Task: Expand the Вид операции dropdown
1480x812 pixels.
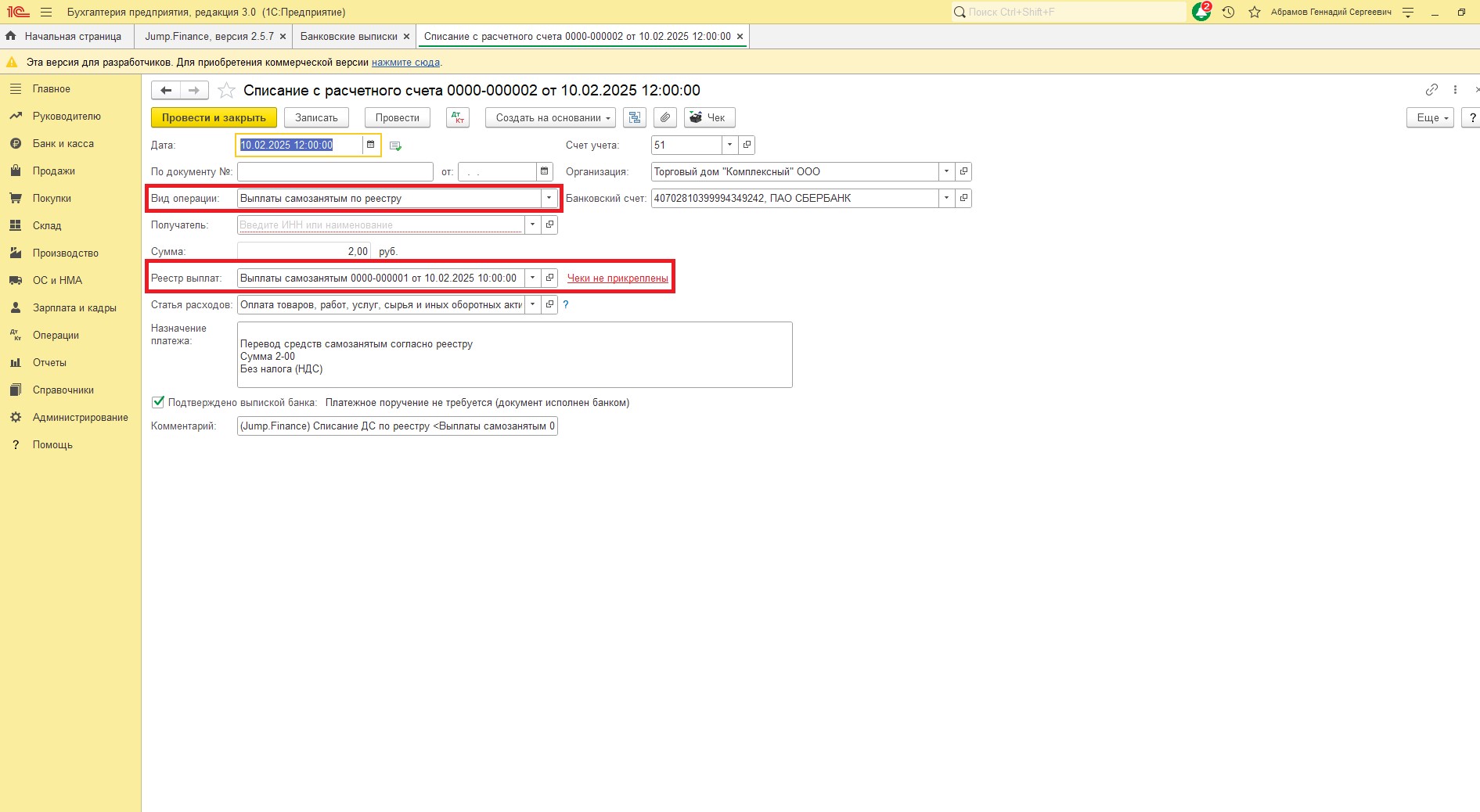Action: [549, 198]
